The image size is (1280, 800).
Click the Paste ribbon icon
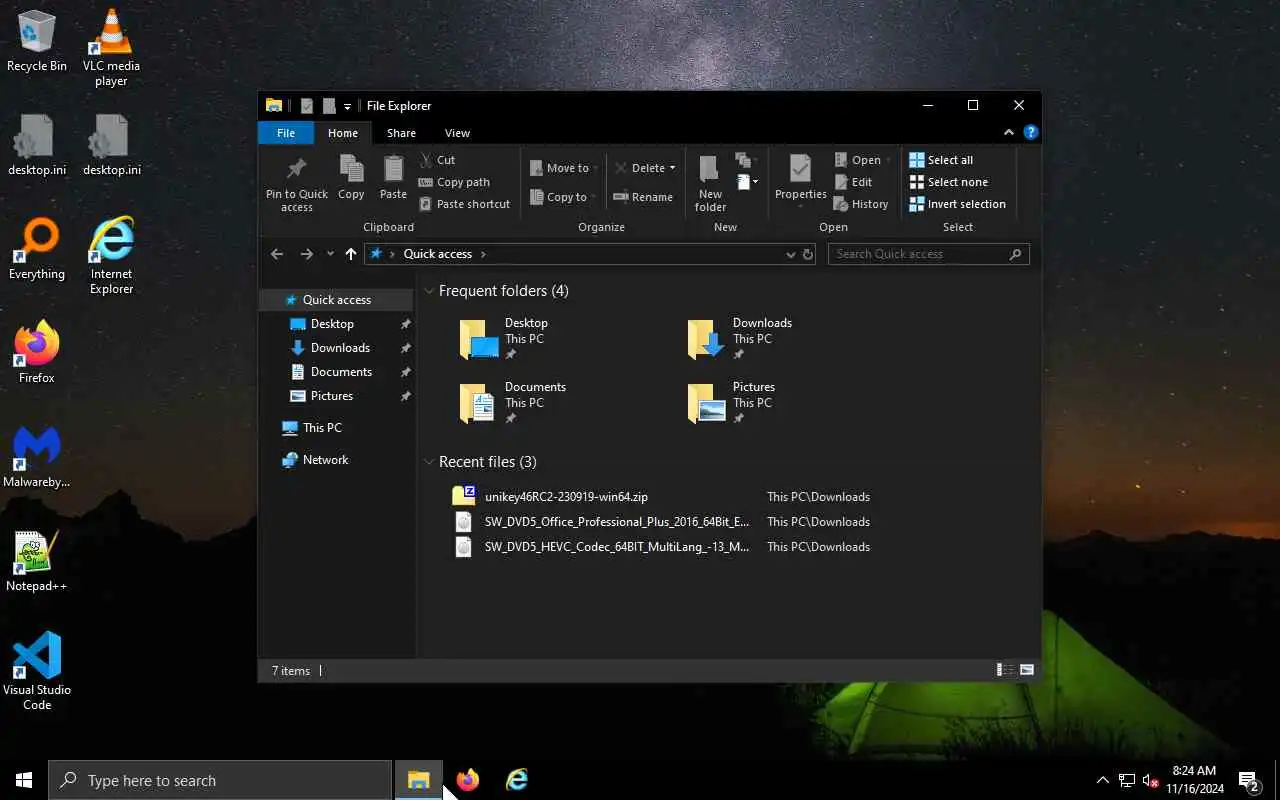[x=393, y=178]
